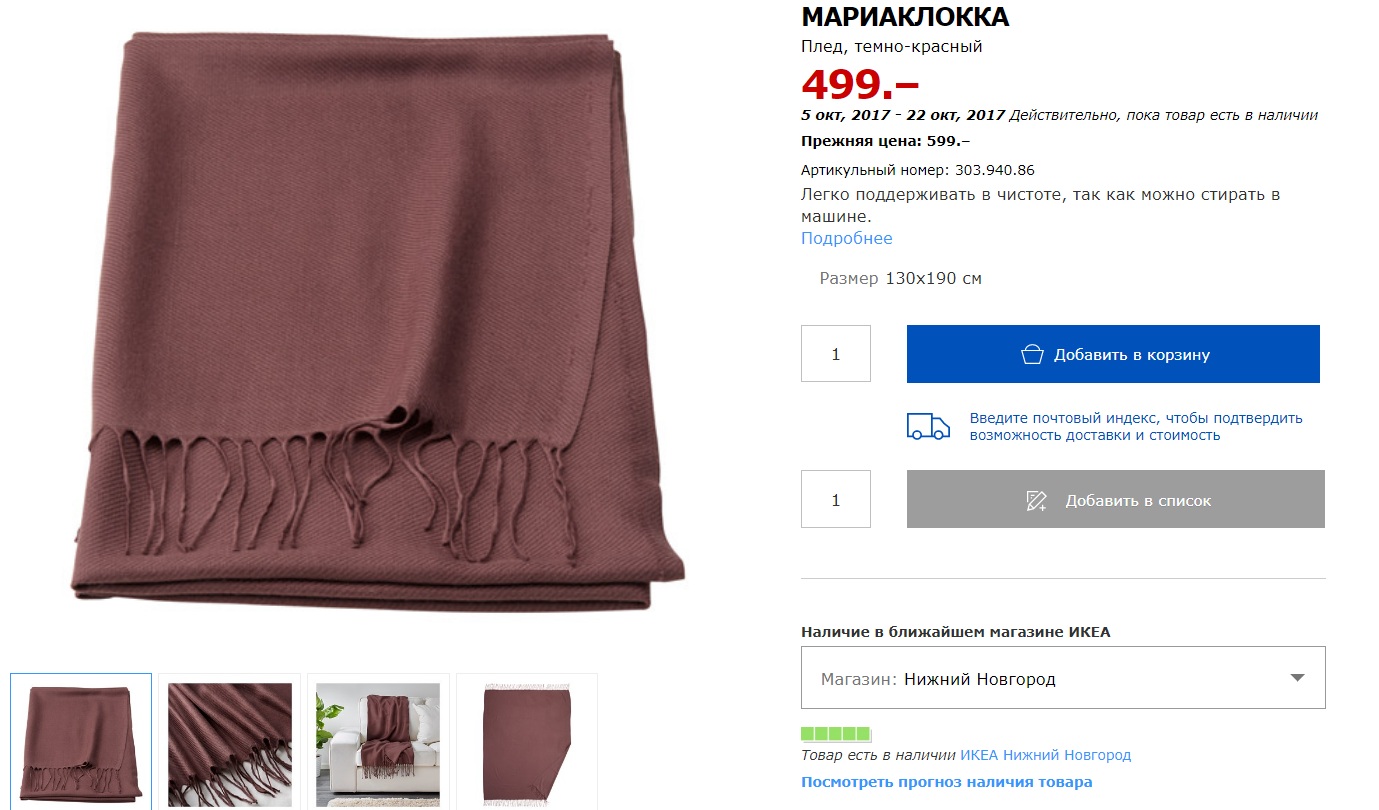The image size is (1379, 810).
Task: View Посмотреть прогноз наличия товара forecast
Action: tap(946, 782)
